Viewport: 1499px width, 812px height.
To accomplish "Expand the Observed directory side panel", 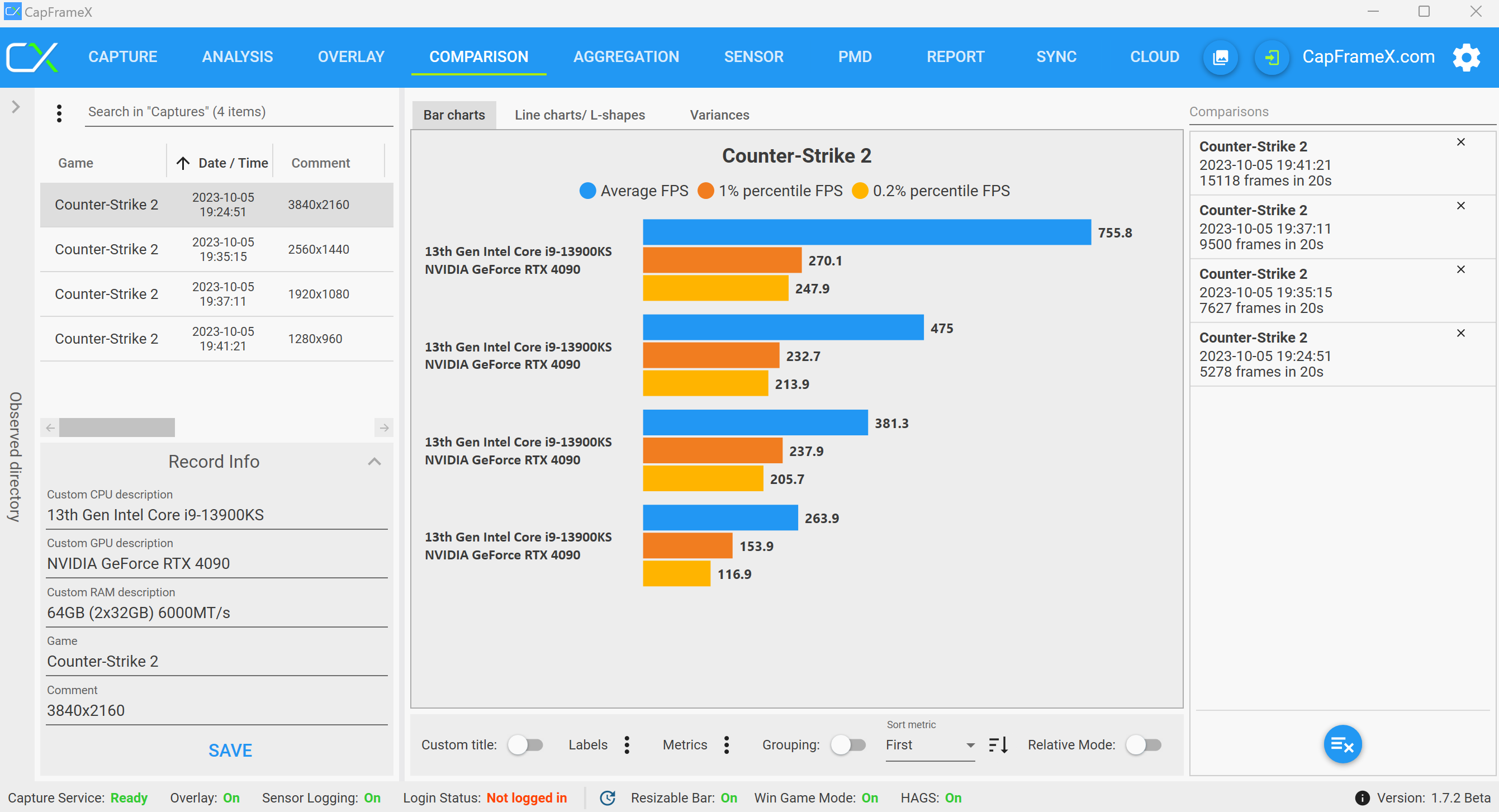I will [x=16, y=107].
